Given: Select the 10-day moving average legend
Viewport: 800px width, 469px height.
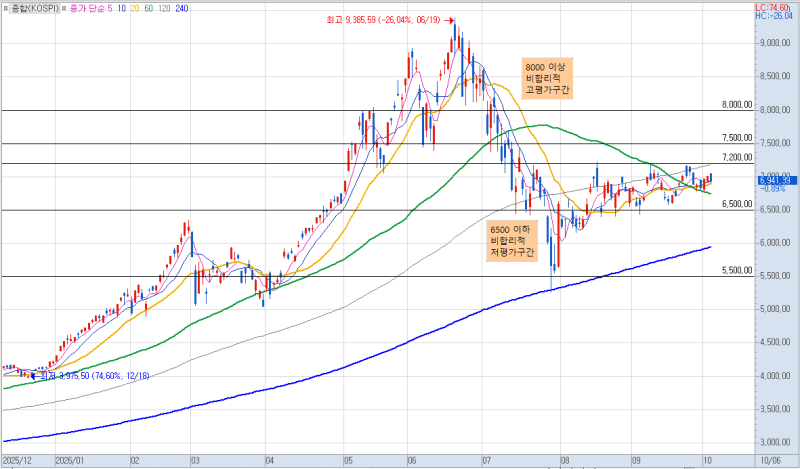Looking at the screenshot, I should click(x=122, y=8).
